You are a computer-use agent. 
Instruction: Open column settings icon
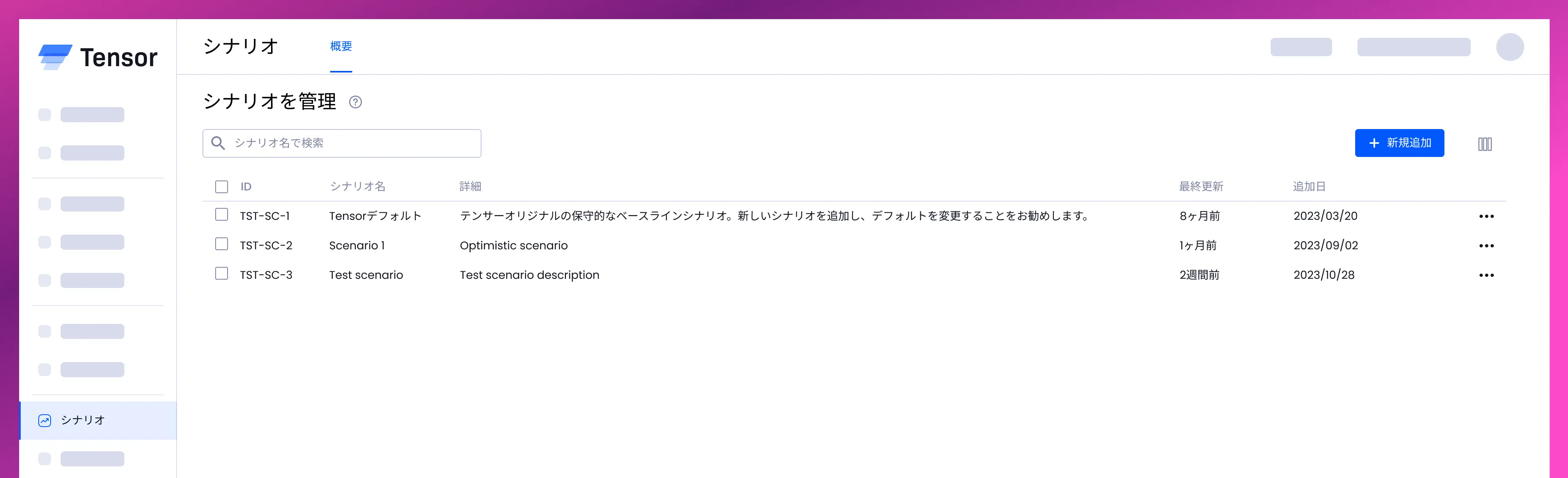click(1485, 144)
